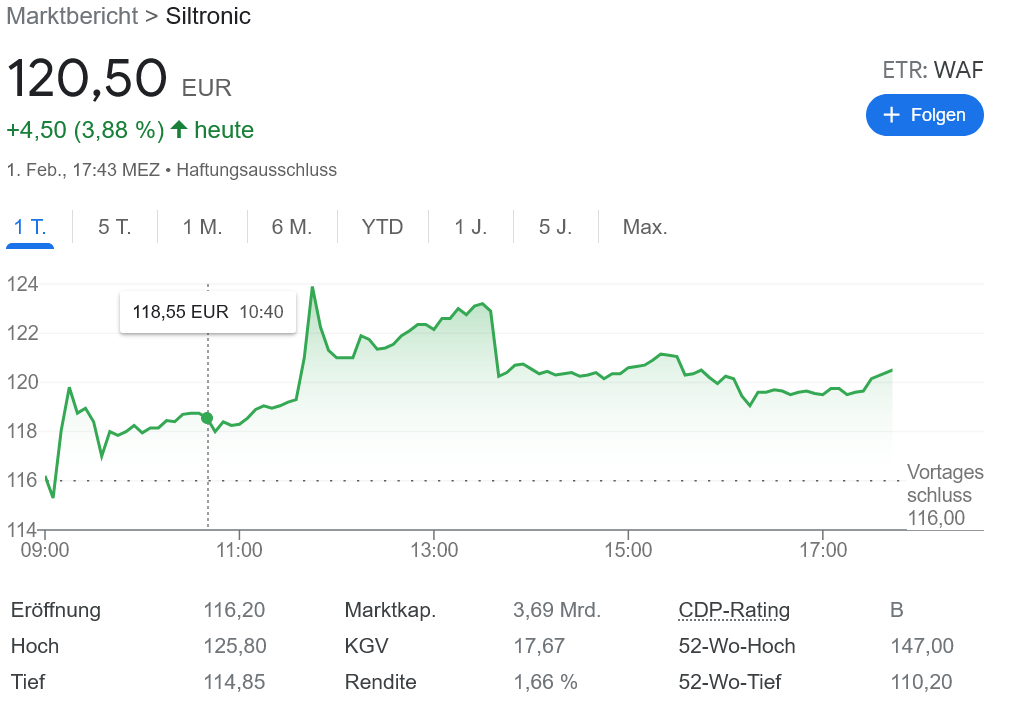Click the Folgen follow button
This screenshot has height=710, width=1014.
coord(924,115)
